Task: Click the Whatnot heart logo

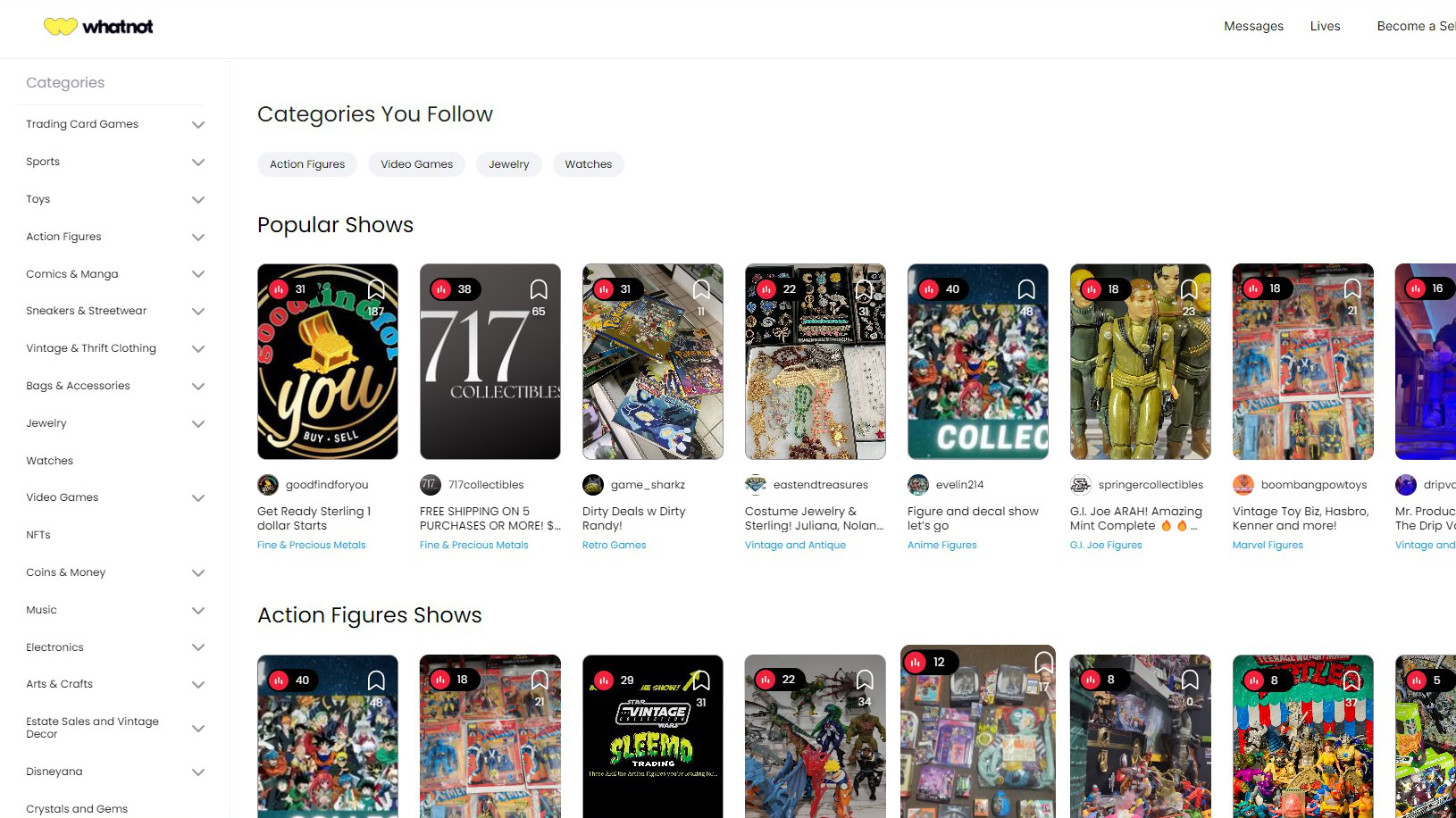Action: point(61,27)
